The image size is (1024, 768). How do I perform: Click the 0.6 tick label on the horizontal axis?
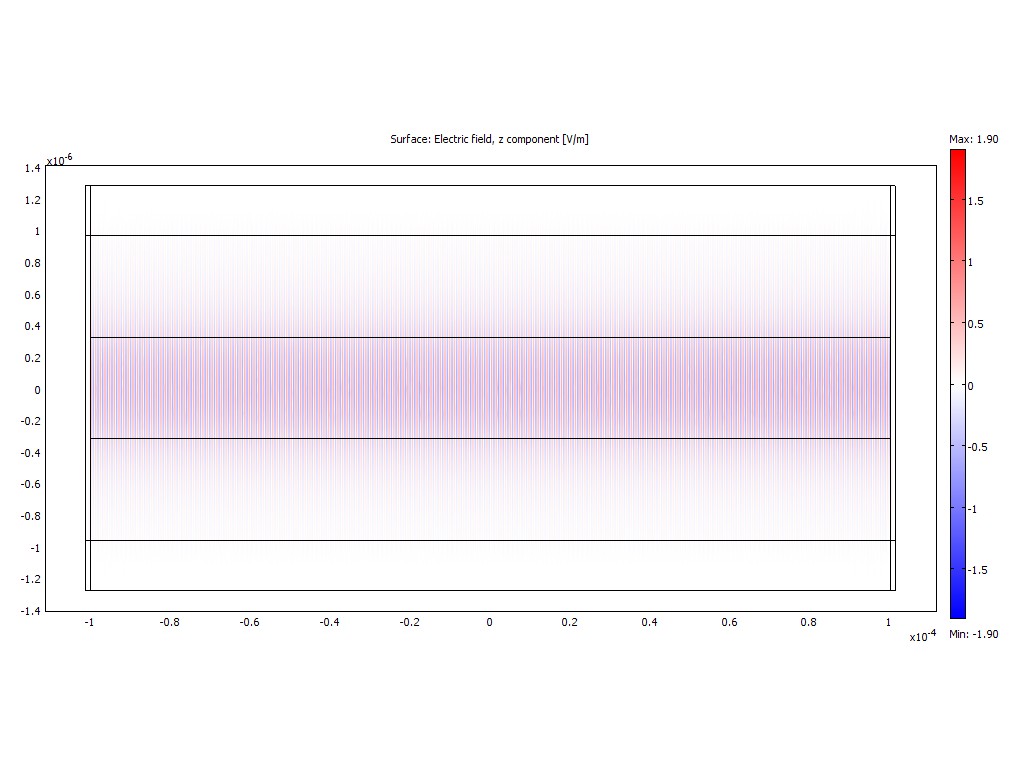tap(729, 622)
